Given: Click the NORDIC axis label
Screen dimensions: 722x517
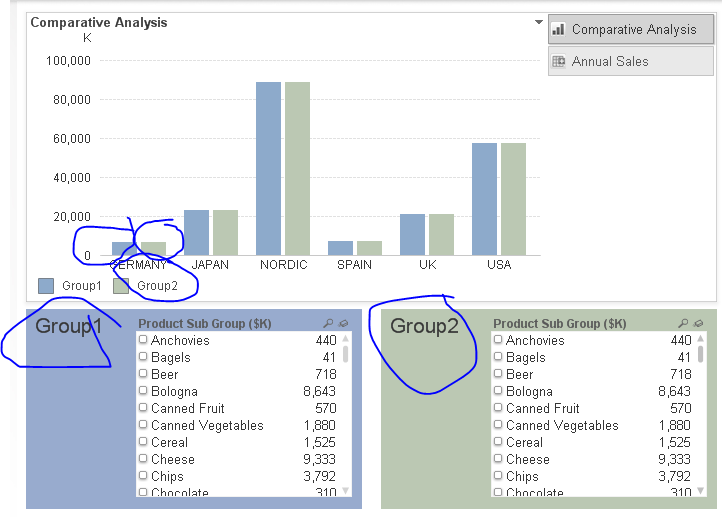Looking at the screenshot, I should pos(284,265).
